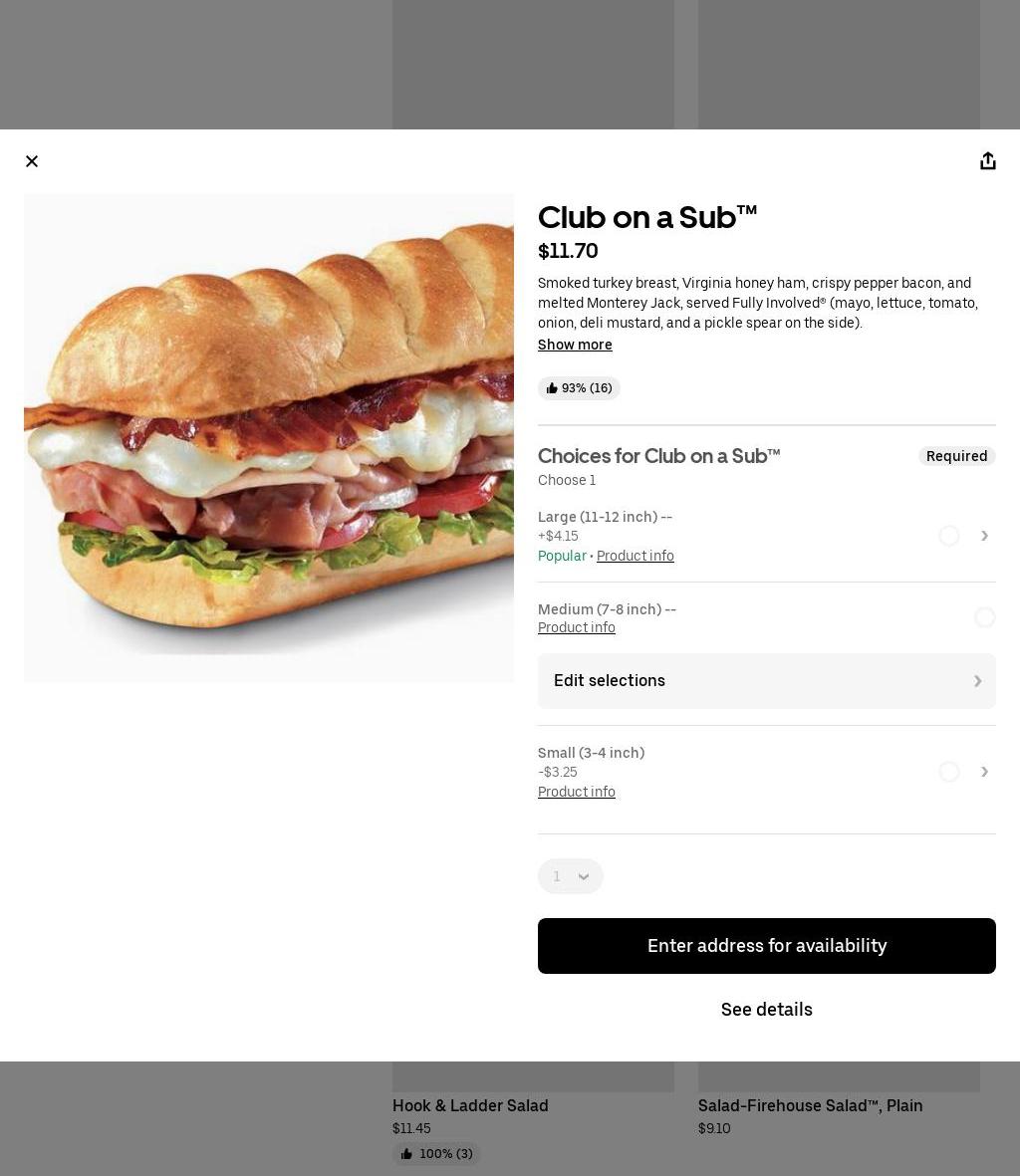Image resolution: width=1020 pixels, height=1176 pixels.
Task: Click the share icon at top right
Action: (988, 161)
